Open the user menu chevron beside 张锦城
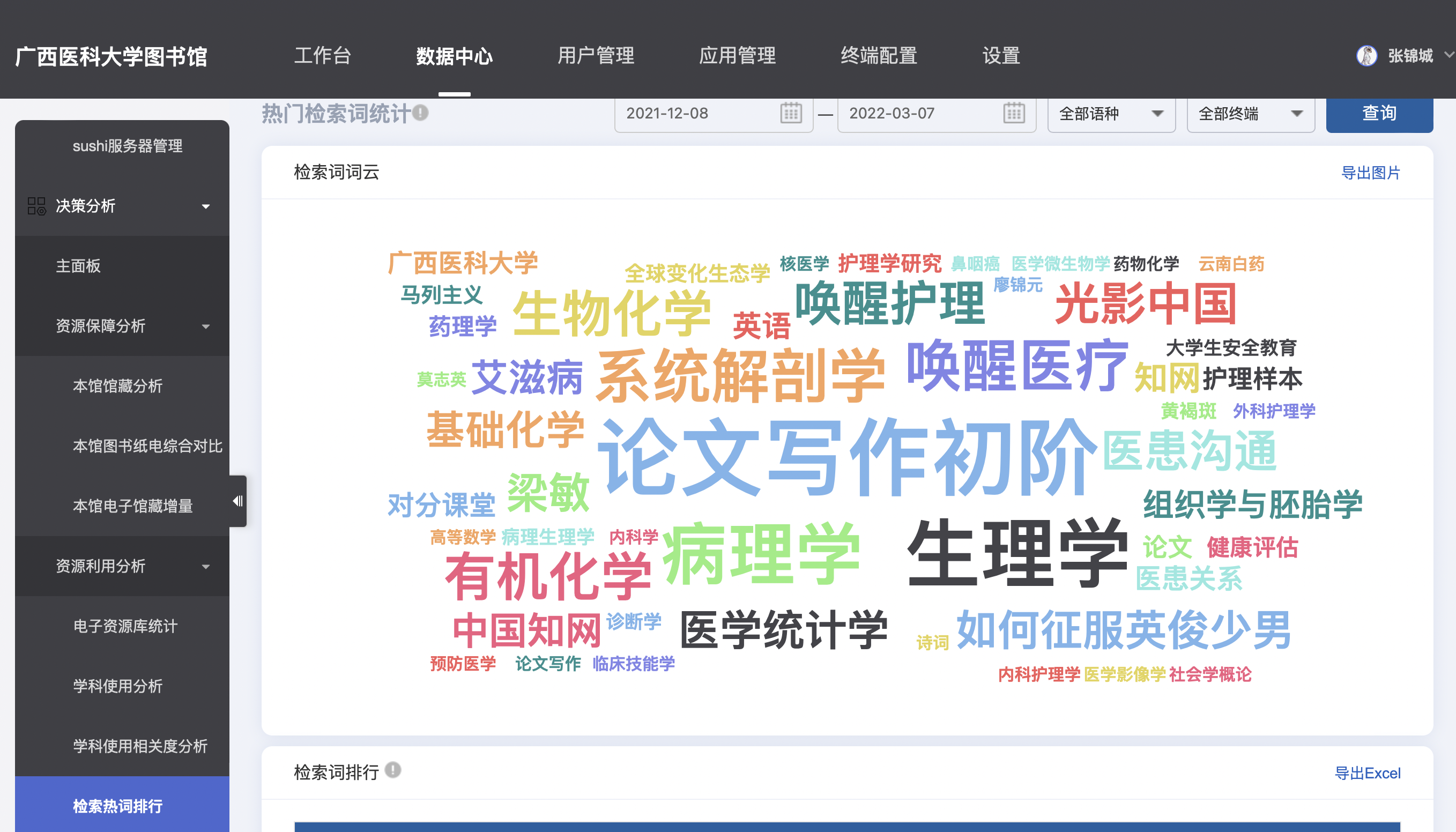 1448,55
